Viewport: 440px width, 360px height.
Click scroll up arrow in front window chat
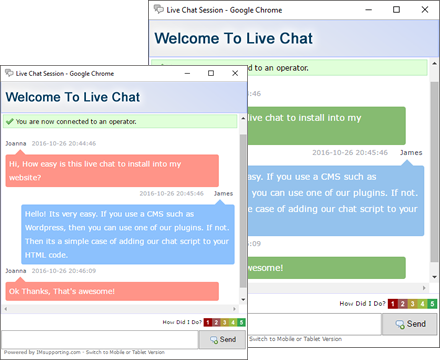coord(243,118)
